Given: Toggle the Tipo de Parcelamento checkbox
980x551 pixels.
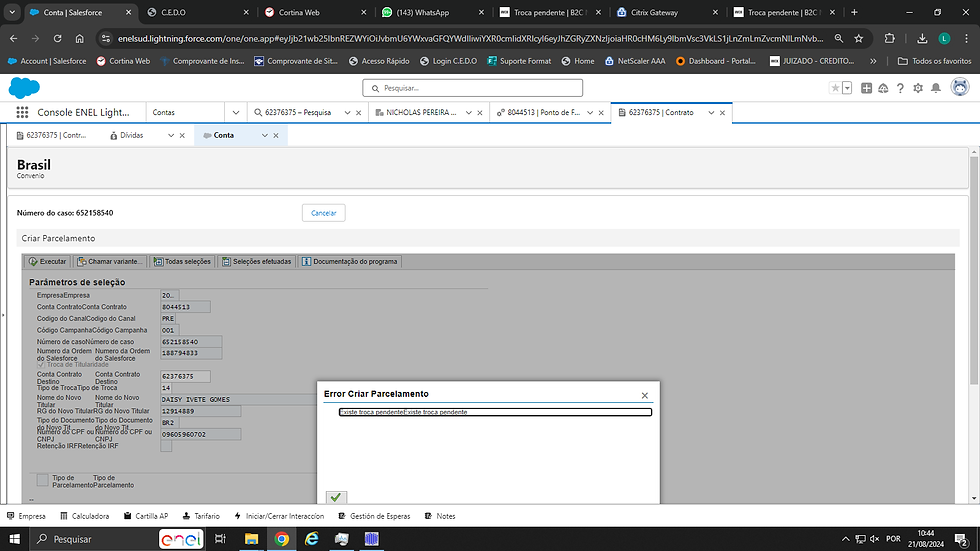Looking at the screenshot, I should [42, 480].
